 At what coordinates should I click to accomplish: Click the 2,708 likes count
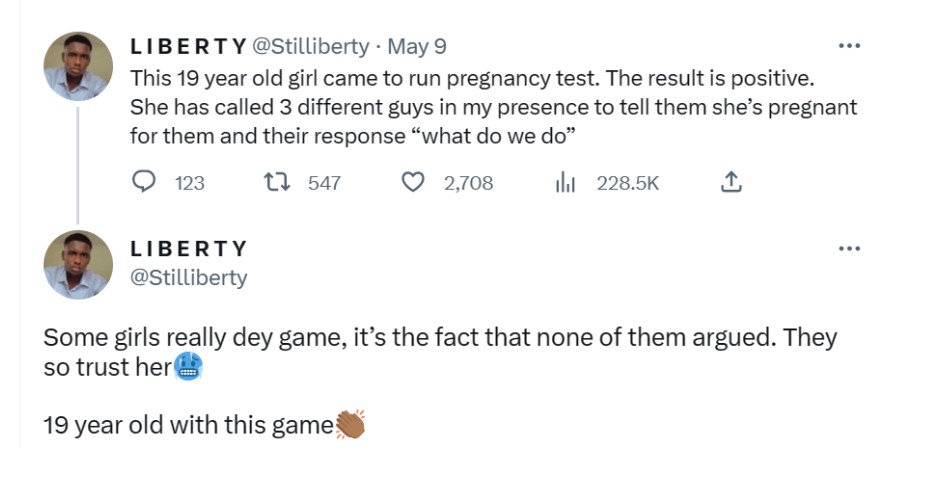[468, 183]
